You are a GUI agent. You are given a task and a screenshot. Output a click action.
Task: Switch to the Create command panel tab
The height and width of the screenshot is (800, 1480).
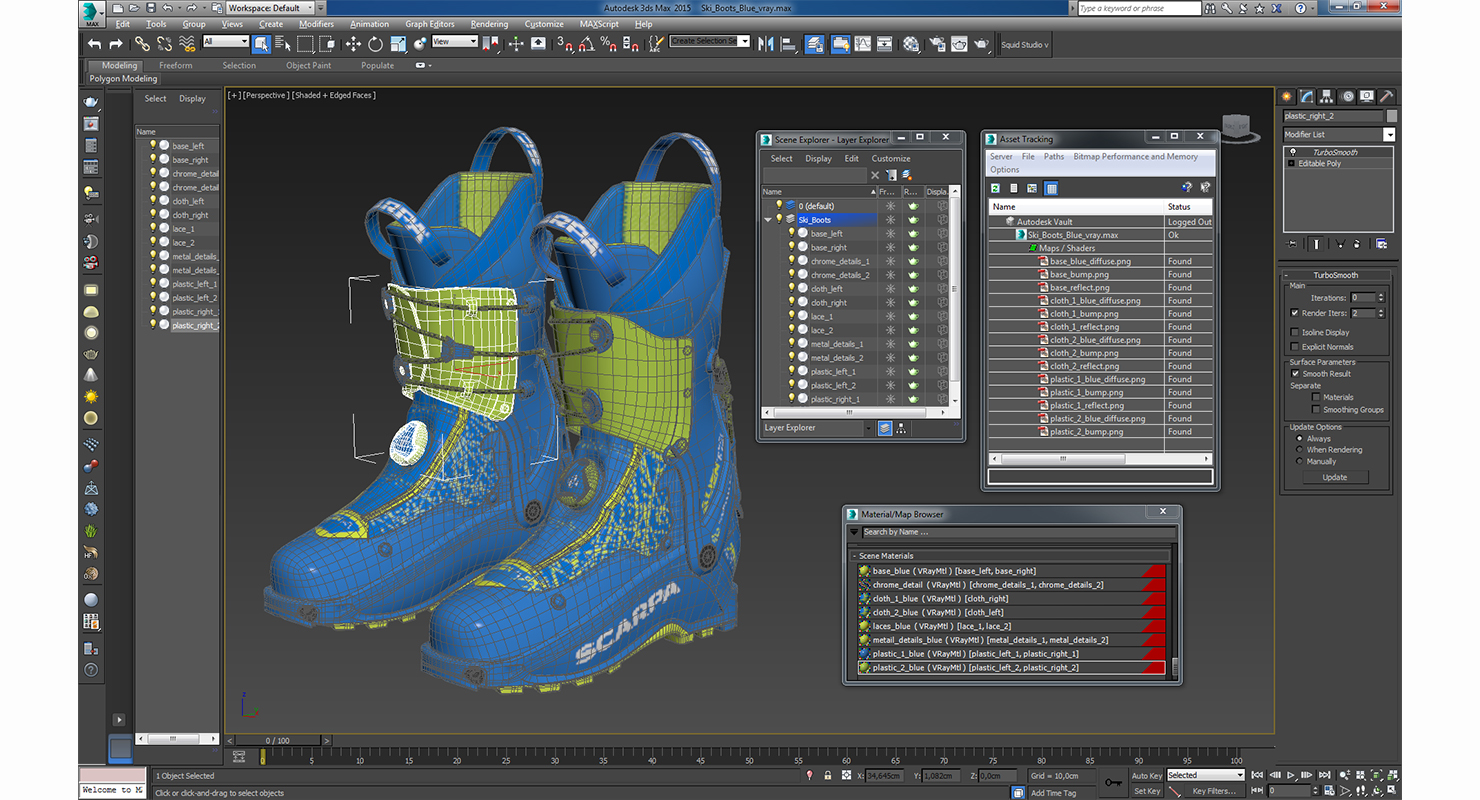[1287, 97]
